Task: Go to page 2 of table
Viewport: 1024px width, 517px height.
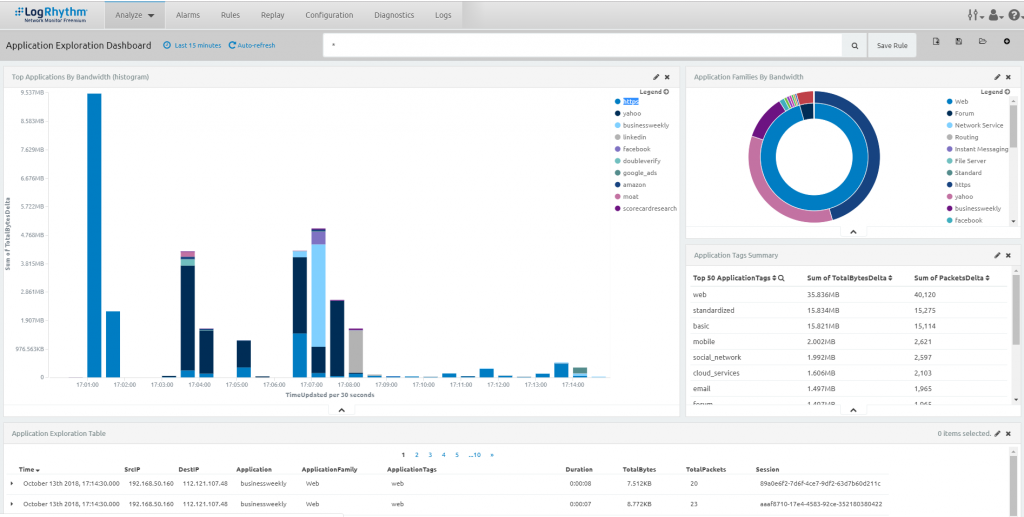Action: point(417,455)
